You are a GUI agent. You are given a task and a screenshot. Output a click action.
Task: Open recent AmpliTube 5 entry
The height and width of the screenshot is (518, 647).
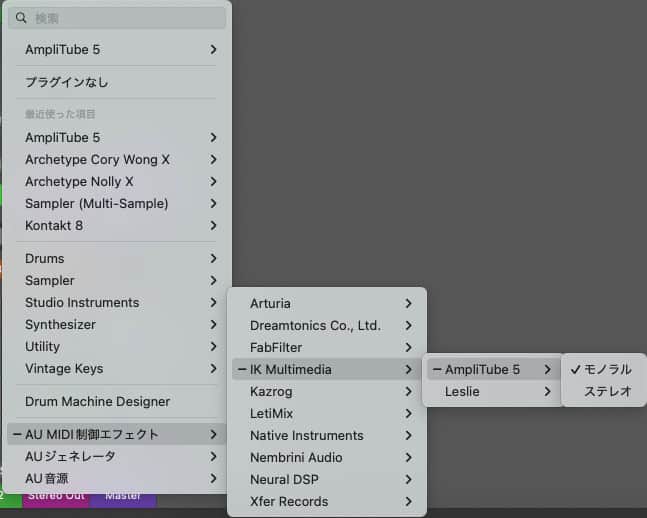tap(117, 137)
